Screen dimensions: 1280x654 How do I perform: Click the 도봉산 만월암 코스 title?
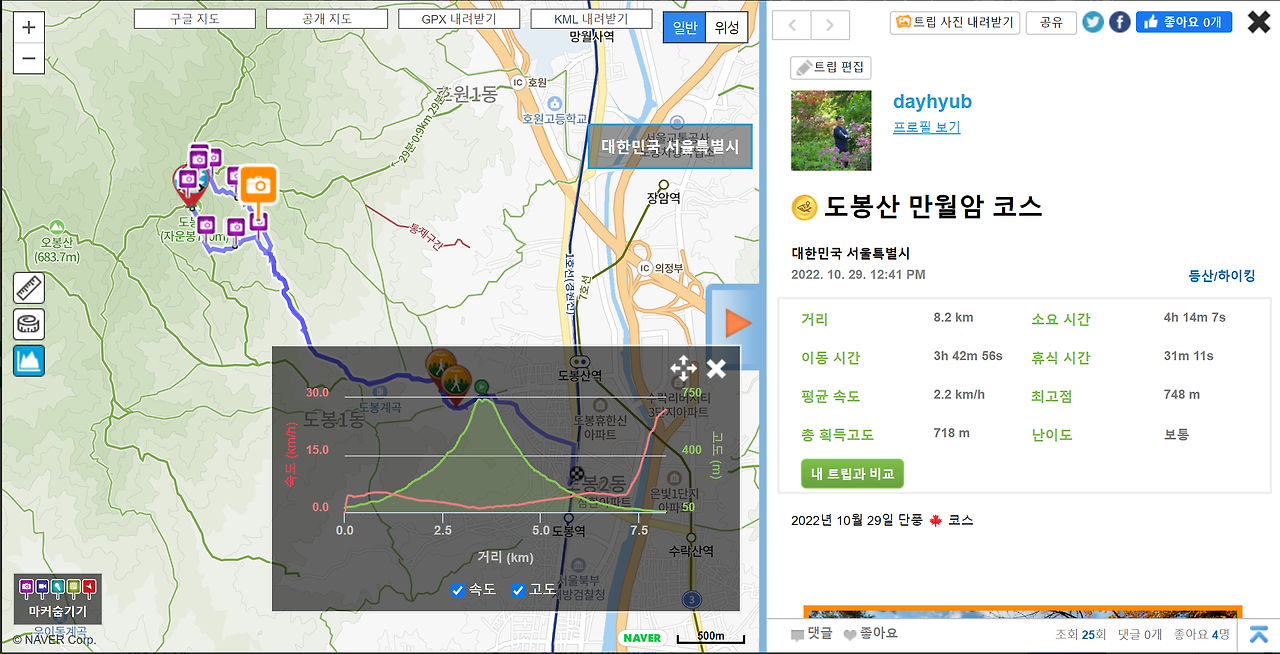tap(933, 207)
